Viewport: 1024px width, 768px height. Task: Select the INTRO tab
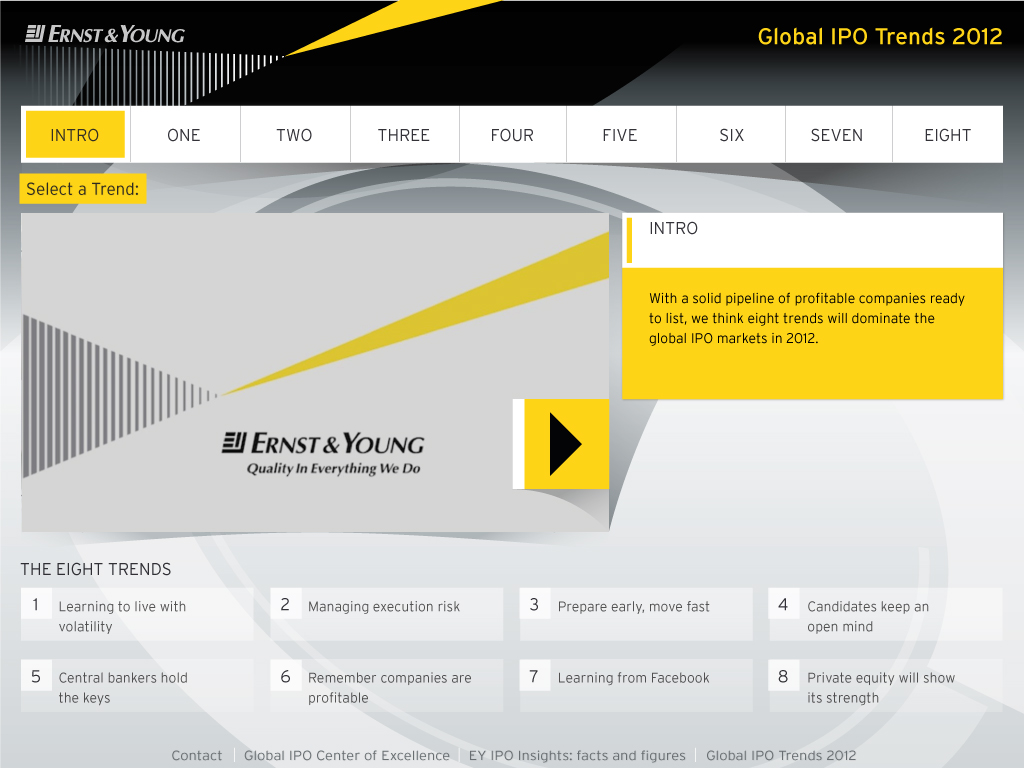(75, 135)
